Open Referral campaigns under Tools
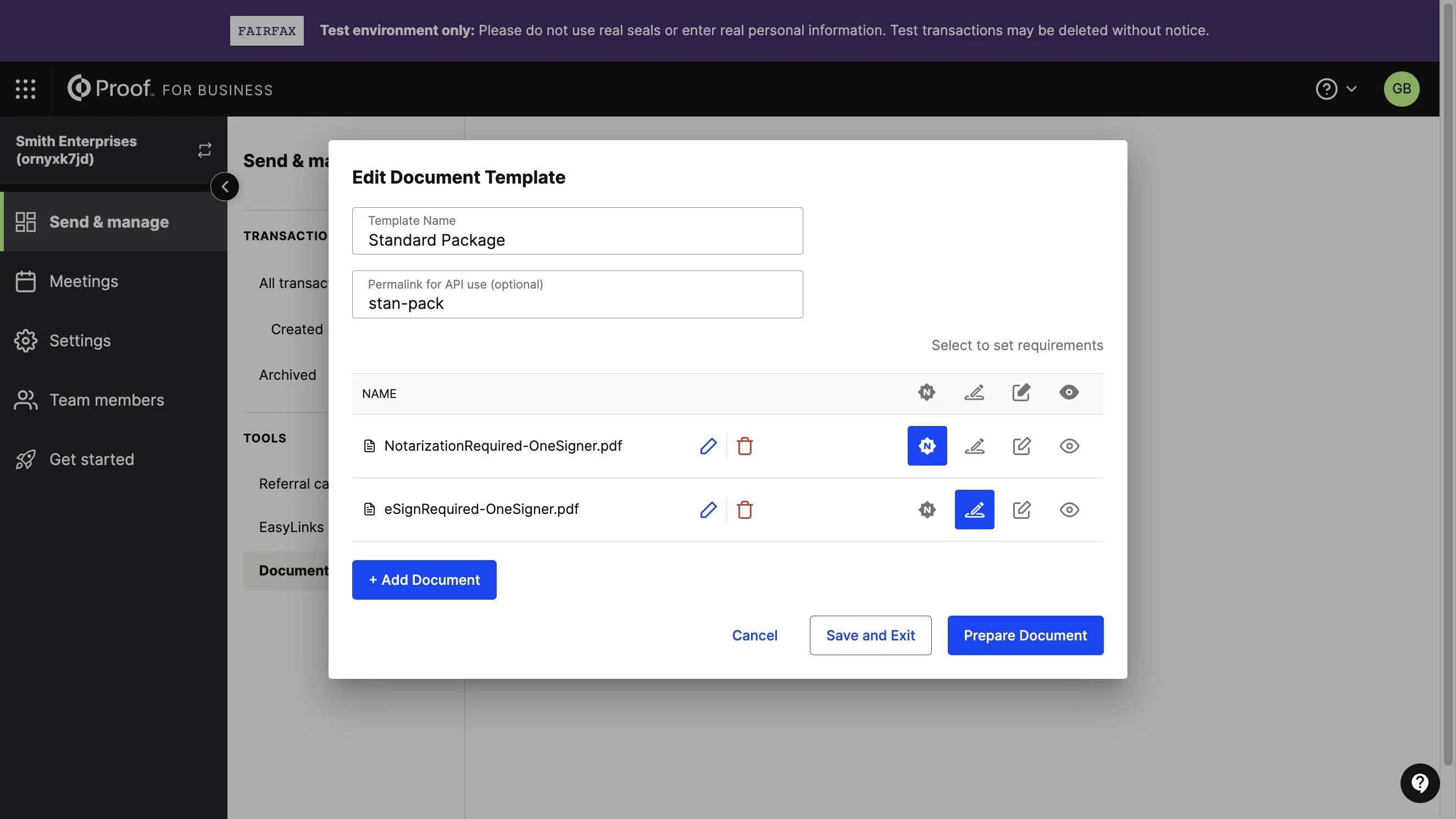Image resolution: width=1456 pixels, height=819 pixels. [293, 484]
